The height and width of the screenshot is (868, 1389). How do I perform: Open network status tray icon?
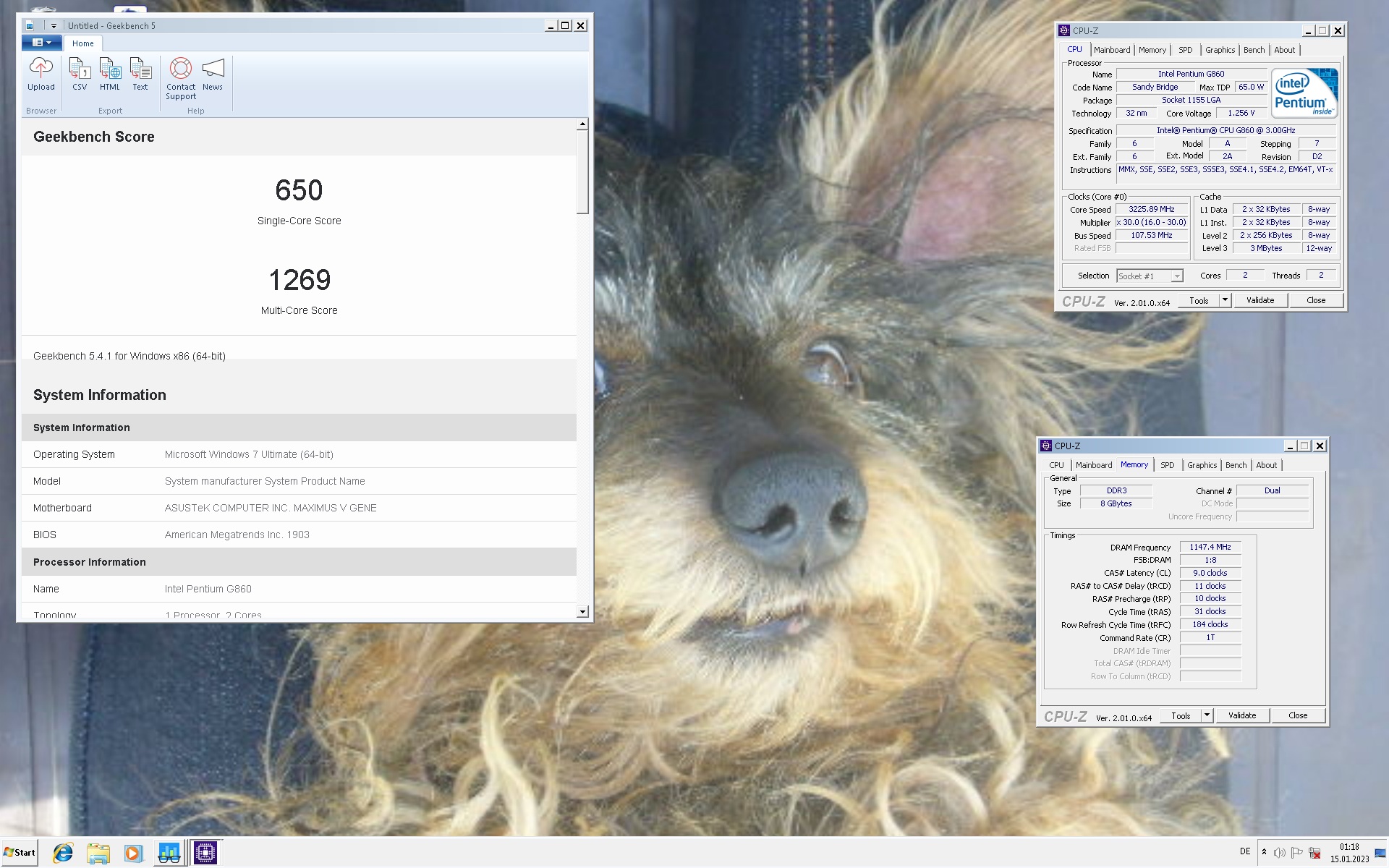pos(1315,853)
